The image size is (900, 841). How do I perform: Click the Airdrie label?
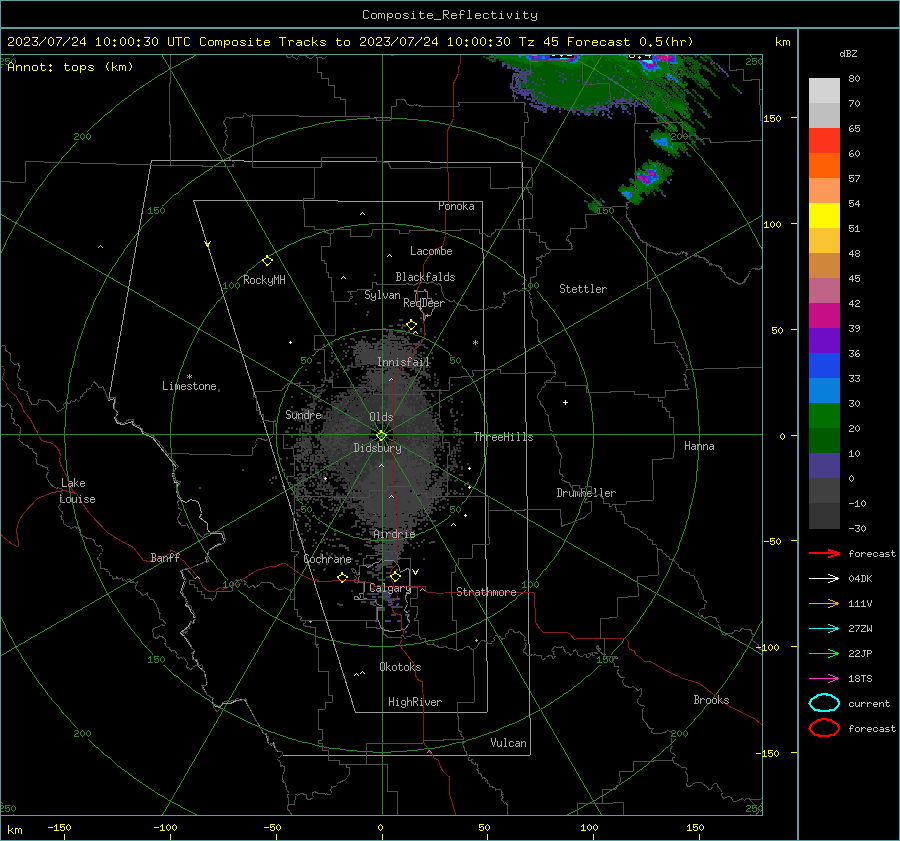394,534
